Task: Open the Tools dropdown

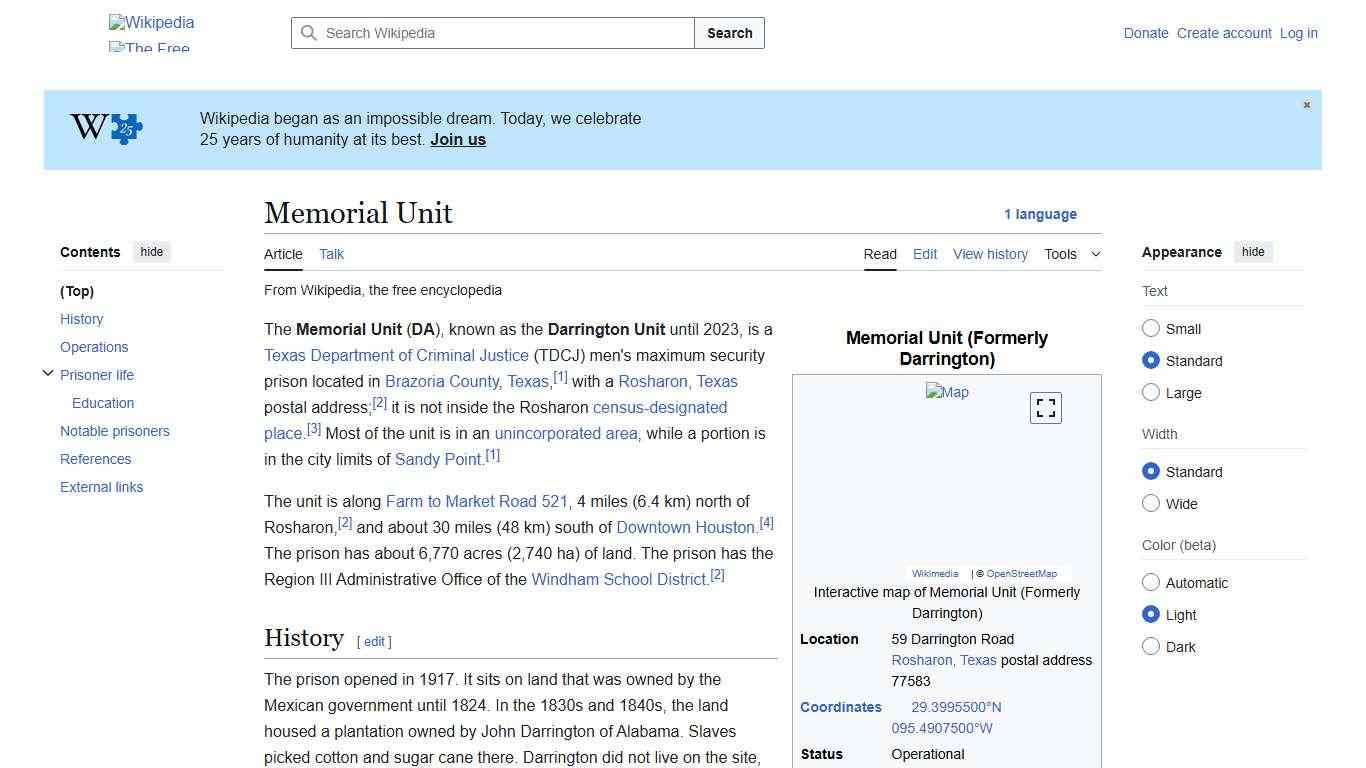Action: (x=1072, y=254)
